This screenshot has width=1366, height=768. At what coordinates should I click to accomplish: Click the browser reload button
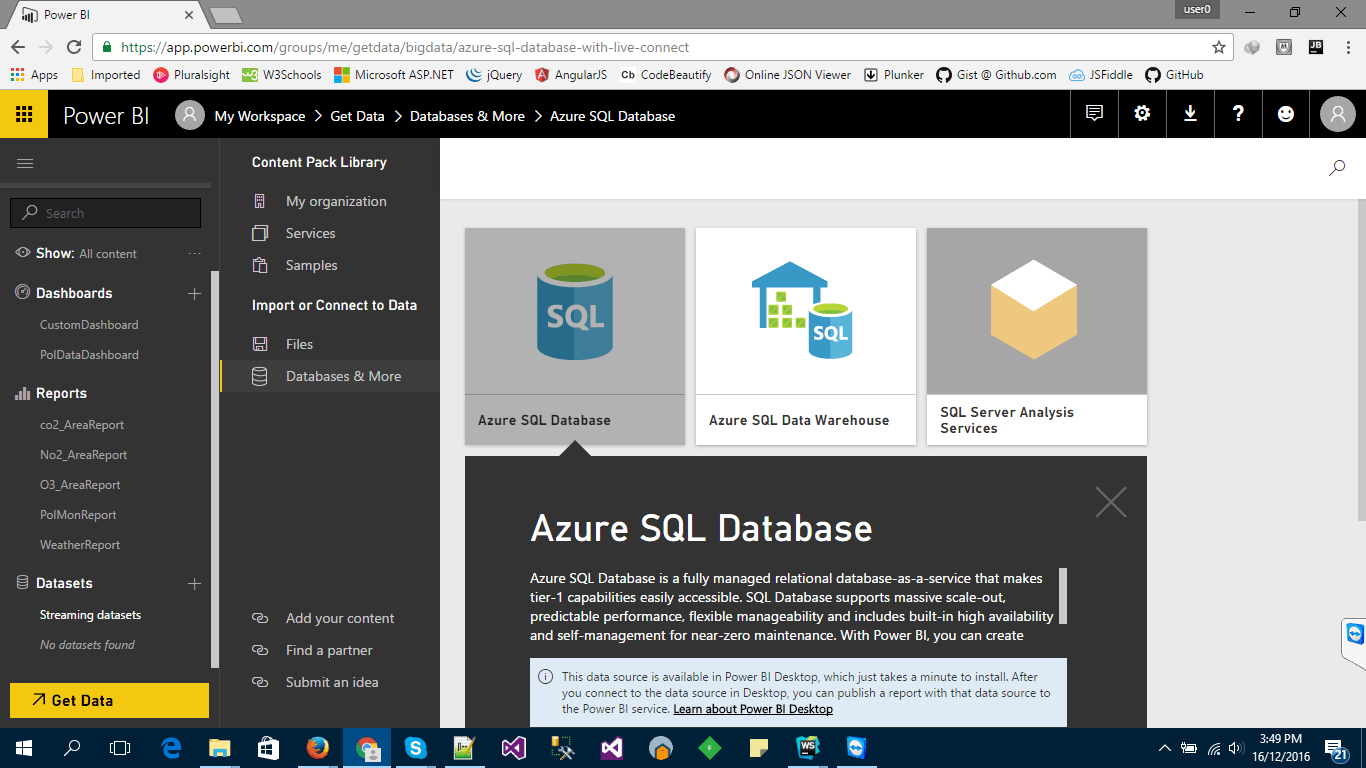(x=74, y=47)
